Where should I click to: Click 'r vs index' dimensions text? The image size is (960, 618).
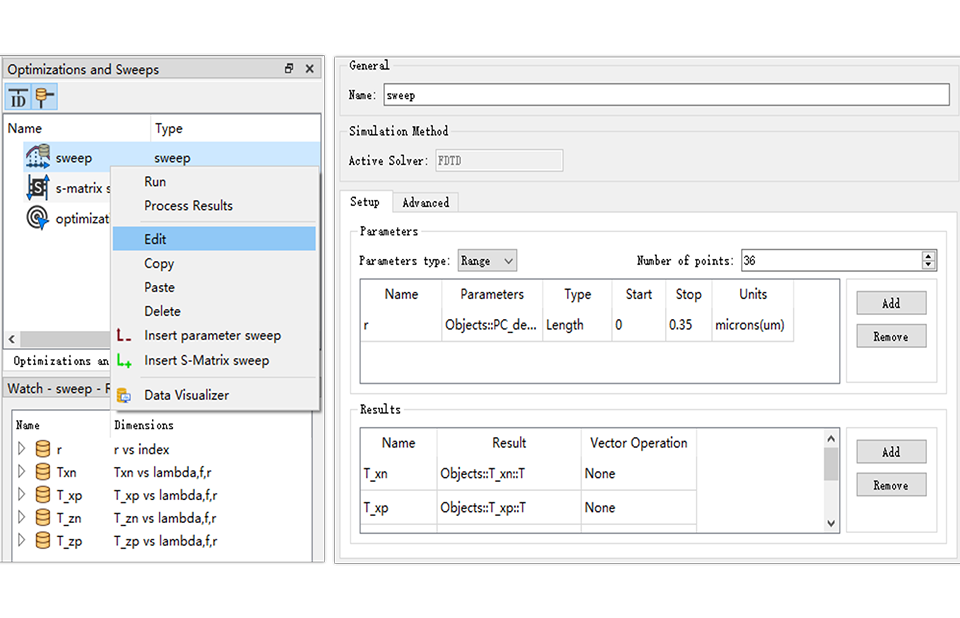point(141,450)
